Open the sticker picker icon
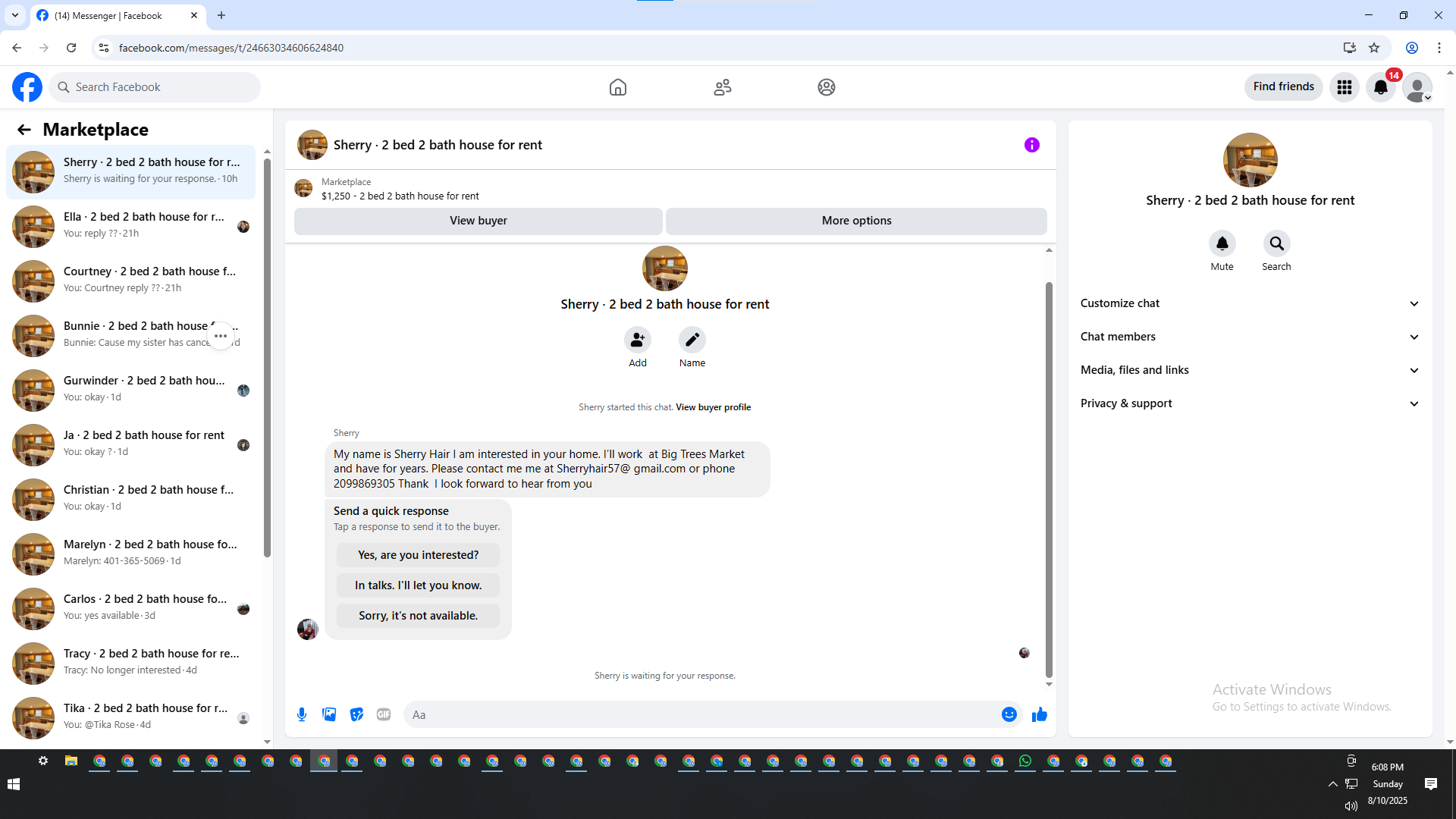The height and width of the screenshot is (819, 1456). [356, 714]
